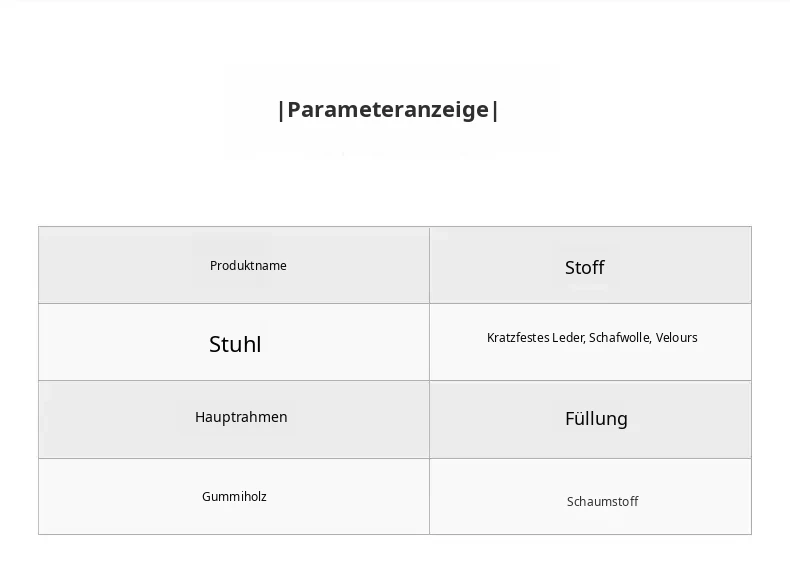Click the pipe character after Parameteranzeige

point(495,110)
